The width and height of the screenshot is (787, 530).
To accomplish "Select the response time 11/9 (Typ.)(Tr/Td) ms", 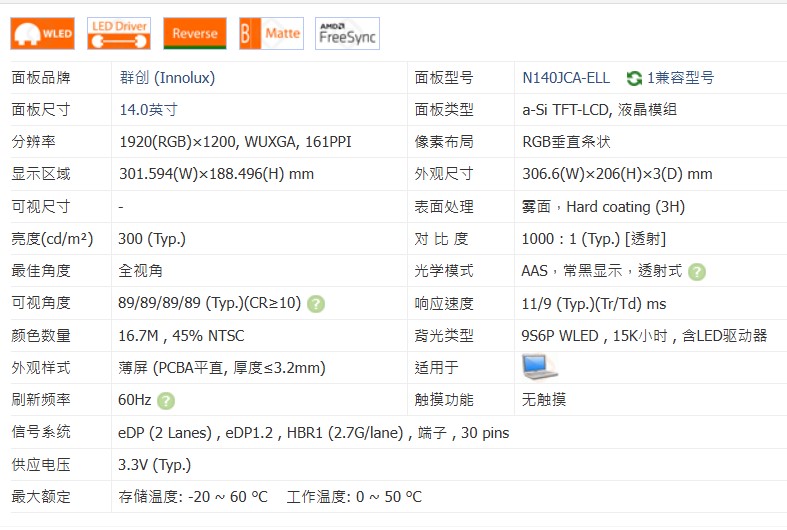I will tap(594, 304).
